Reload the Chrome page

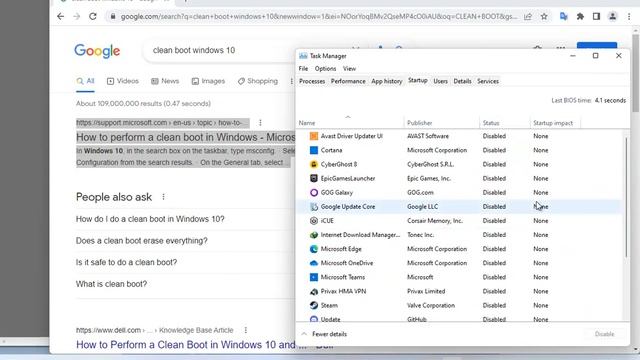click(x=93, y=17)
